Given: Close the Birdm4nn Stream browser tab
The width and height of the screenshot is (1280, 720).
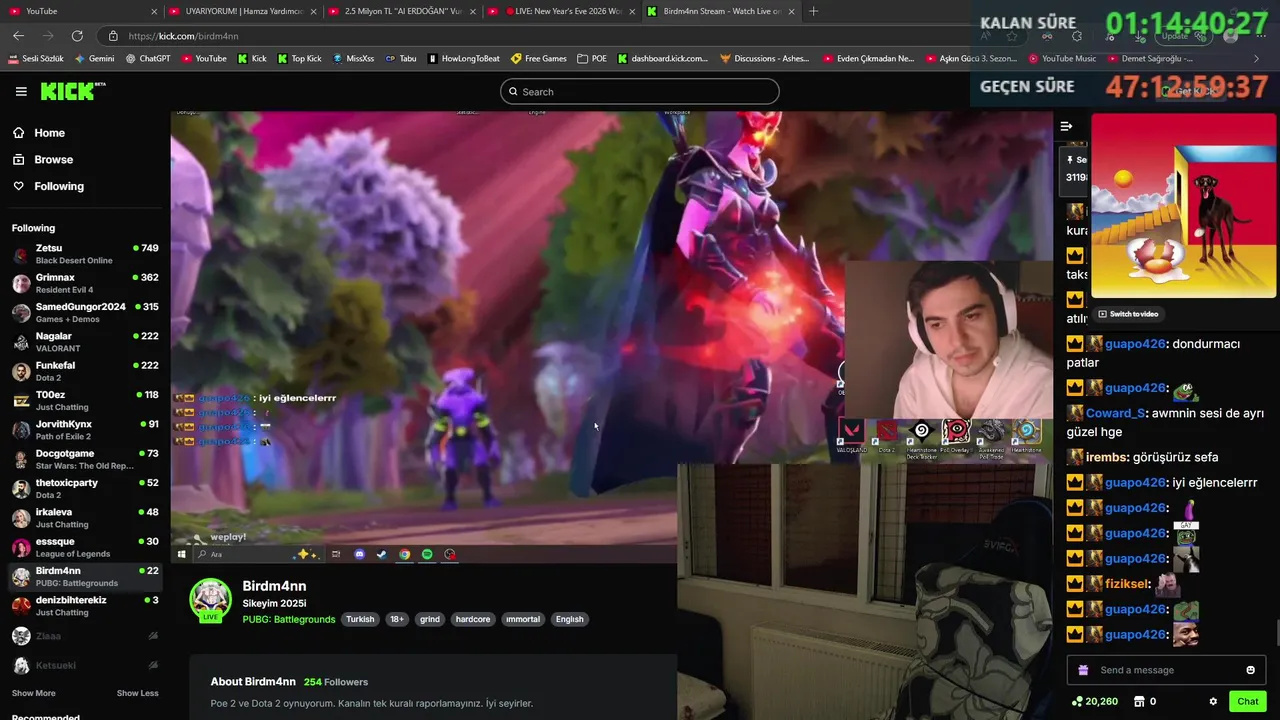Looking at the screenshot, I should (x=792, y=11).
